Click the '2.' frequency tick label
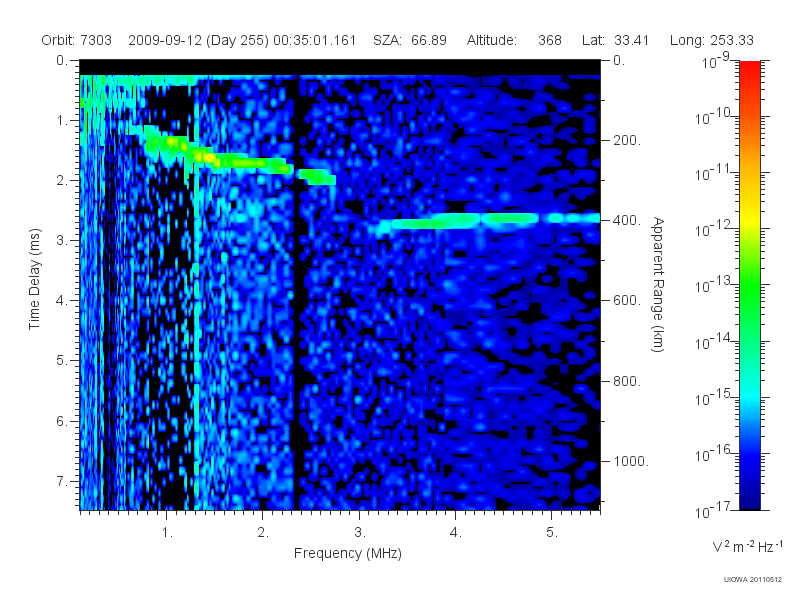 coord(263,533)
